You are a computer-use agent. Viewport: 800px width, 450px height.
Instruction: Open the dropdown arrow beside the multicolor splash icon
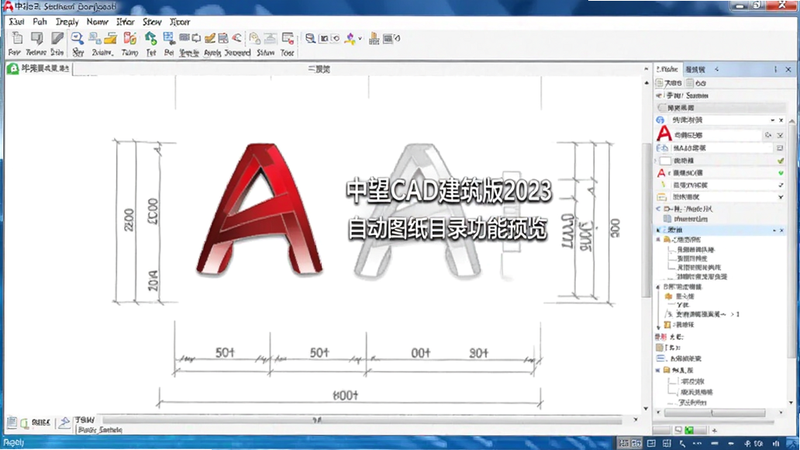[360, 38]
